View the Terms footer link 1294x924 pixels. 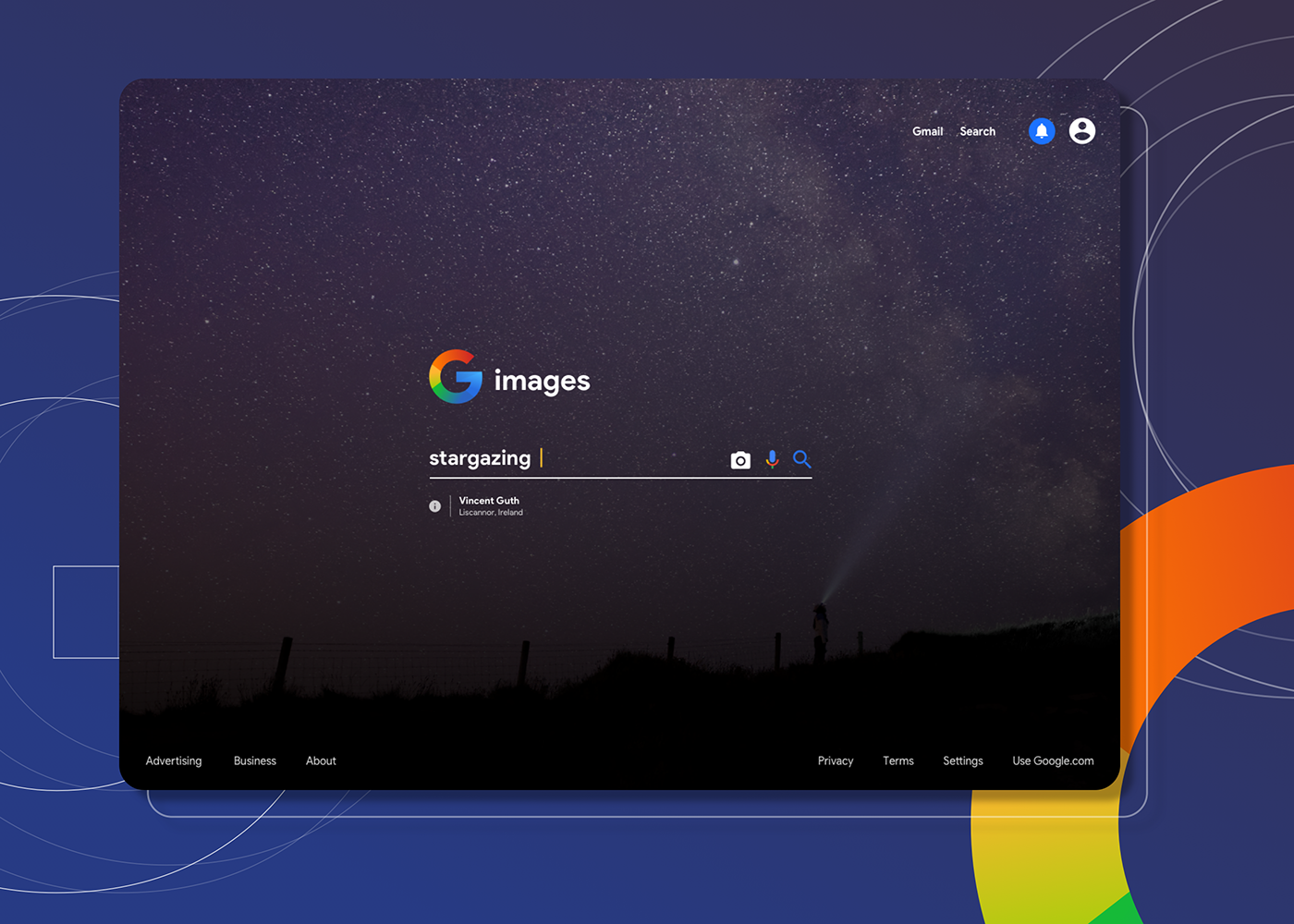(x=898, y=760)
